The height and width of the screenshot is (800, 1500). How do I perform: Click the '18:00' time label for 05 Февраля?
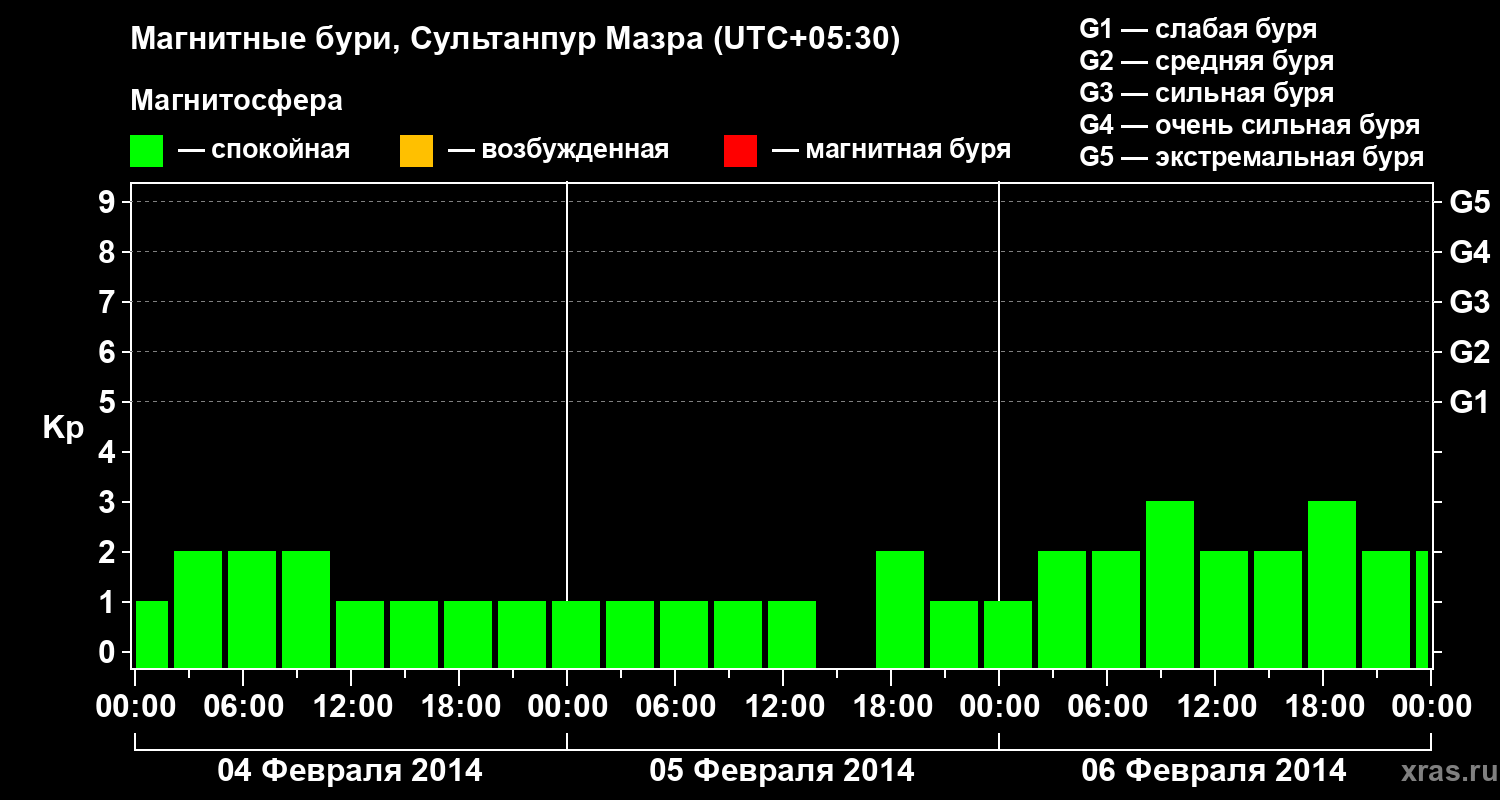click(891, 707)
